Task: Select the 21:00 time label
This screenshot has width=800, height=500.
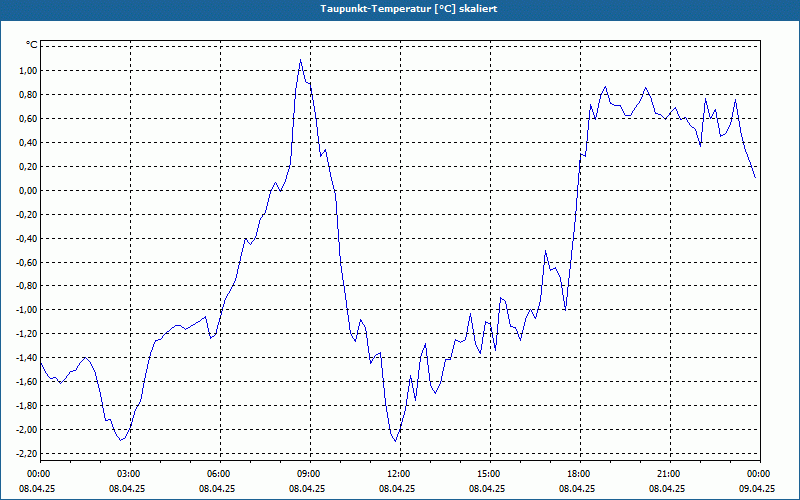Action: point(668,474)
